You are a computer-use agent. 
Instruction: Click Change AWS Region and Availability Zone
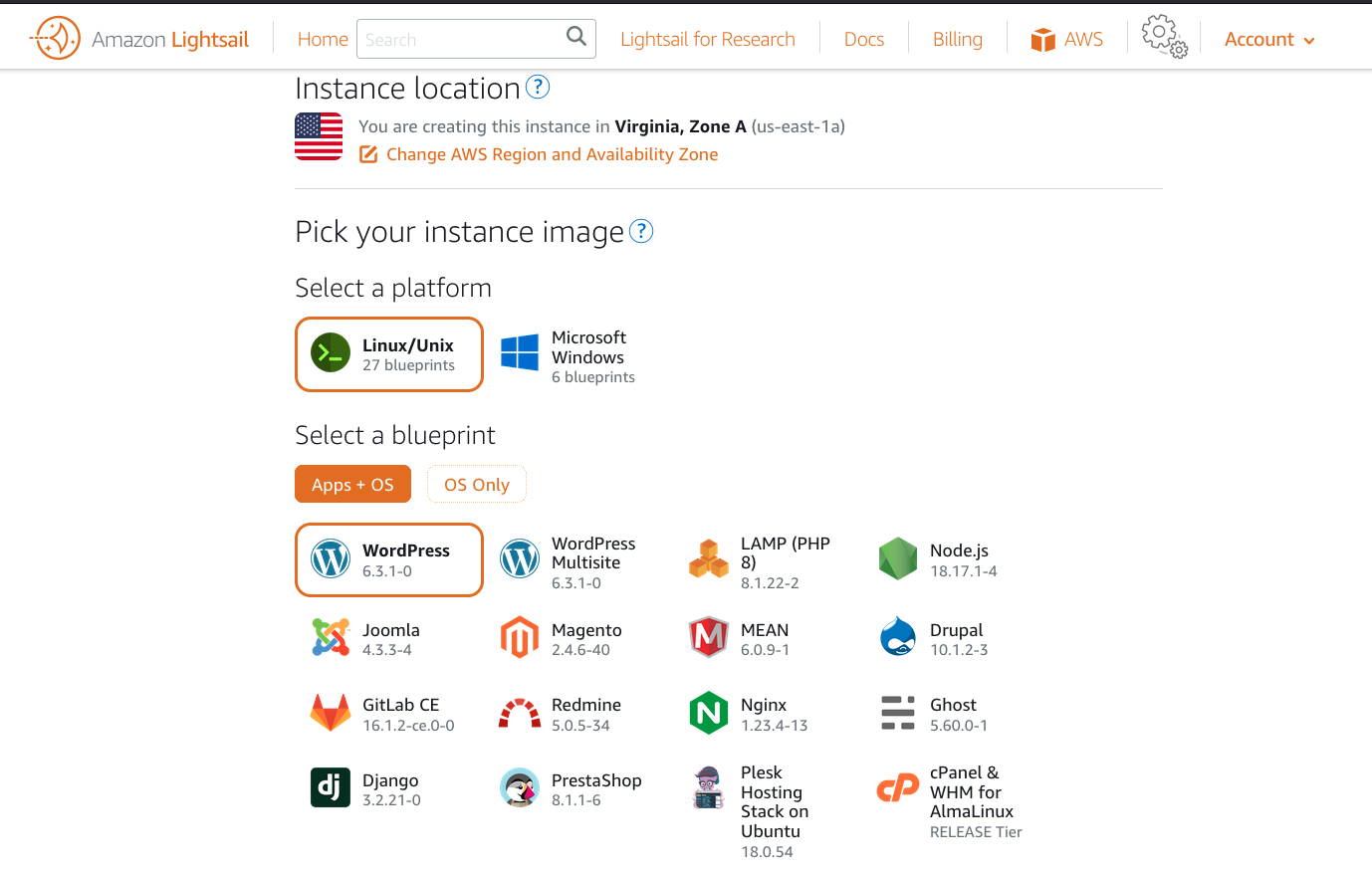(x=553, y=154)
